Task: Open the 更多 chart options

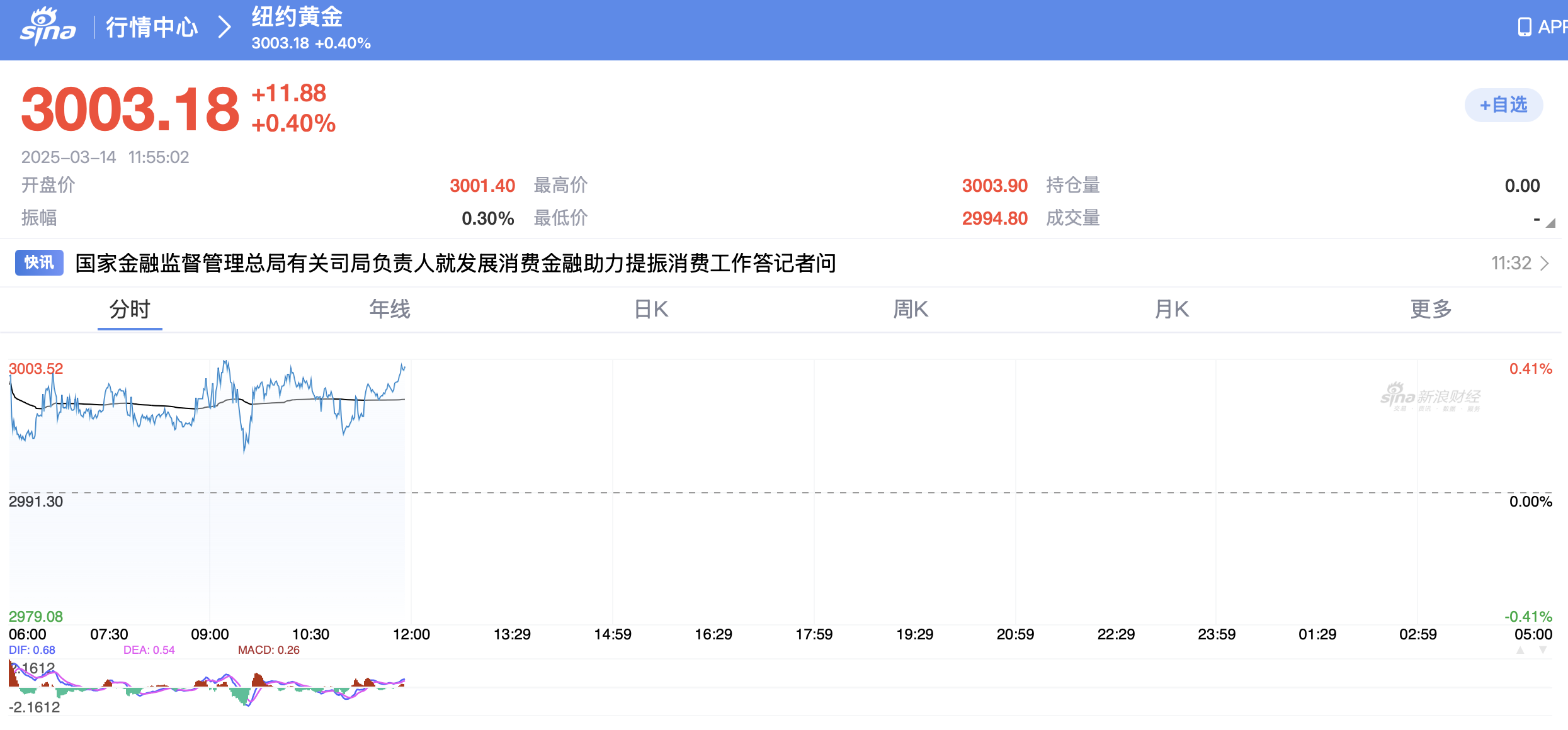Action: point(1431,309)
